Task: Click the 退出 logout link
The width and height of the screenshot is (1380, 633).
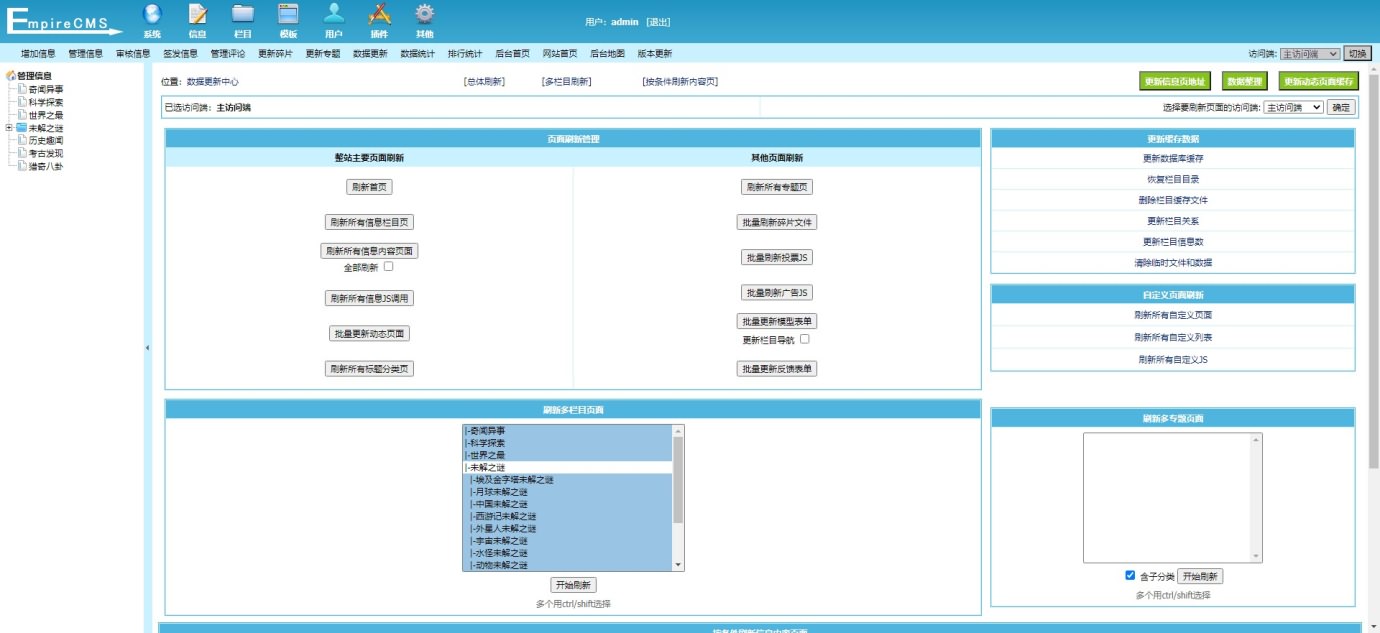Action: 658,22
